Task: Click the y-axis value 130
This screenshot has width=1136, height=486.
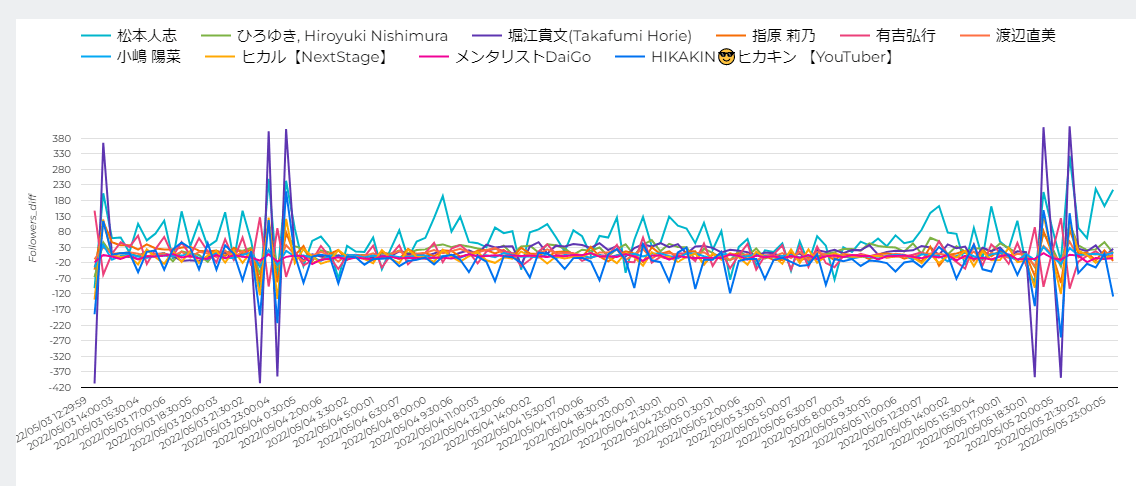Action: [60, 216]
